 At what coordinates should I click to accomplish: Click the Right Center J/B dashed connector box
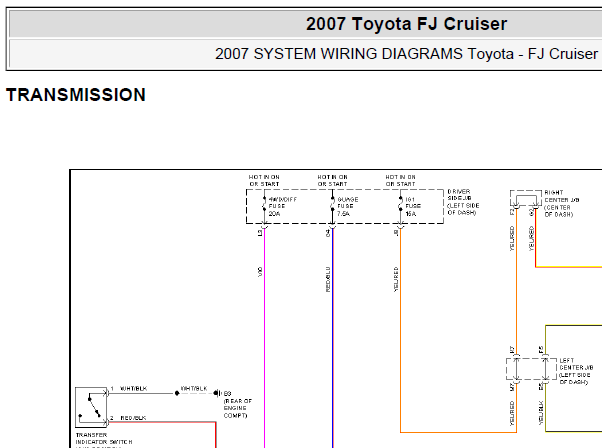[x=526, y=198]
